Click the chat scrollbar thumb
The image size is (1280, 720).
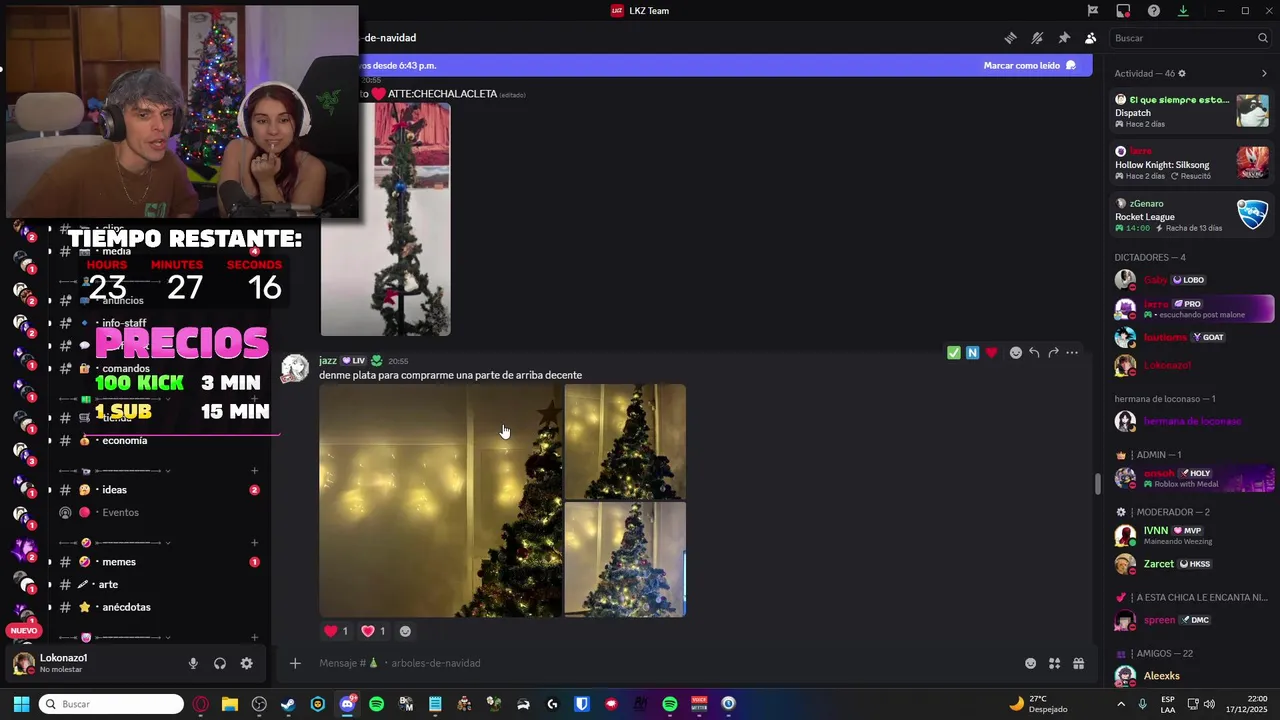click(1098, 483)
